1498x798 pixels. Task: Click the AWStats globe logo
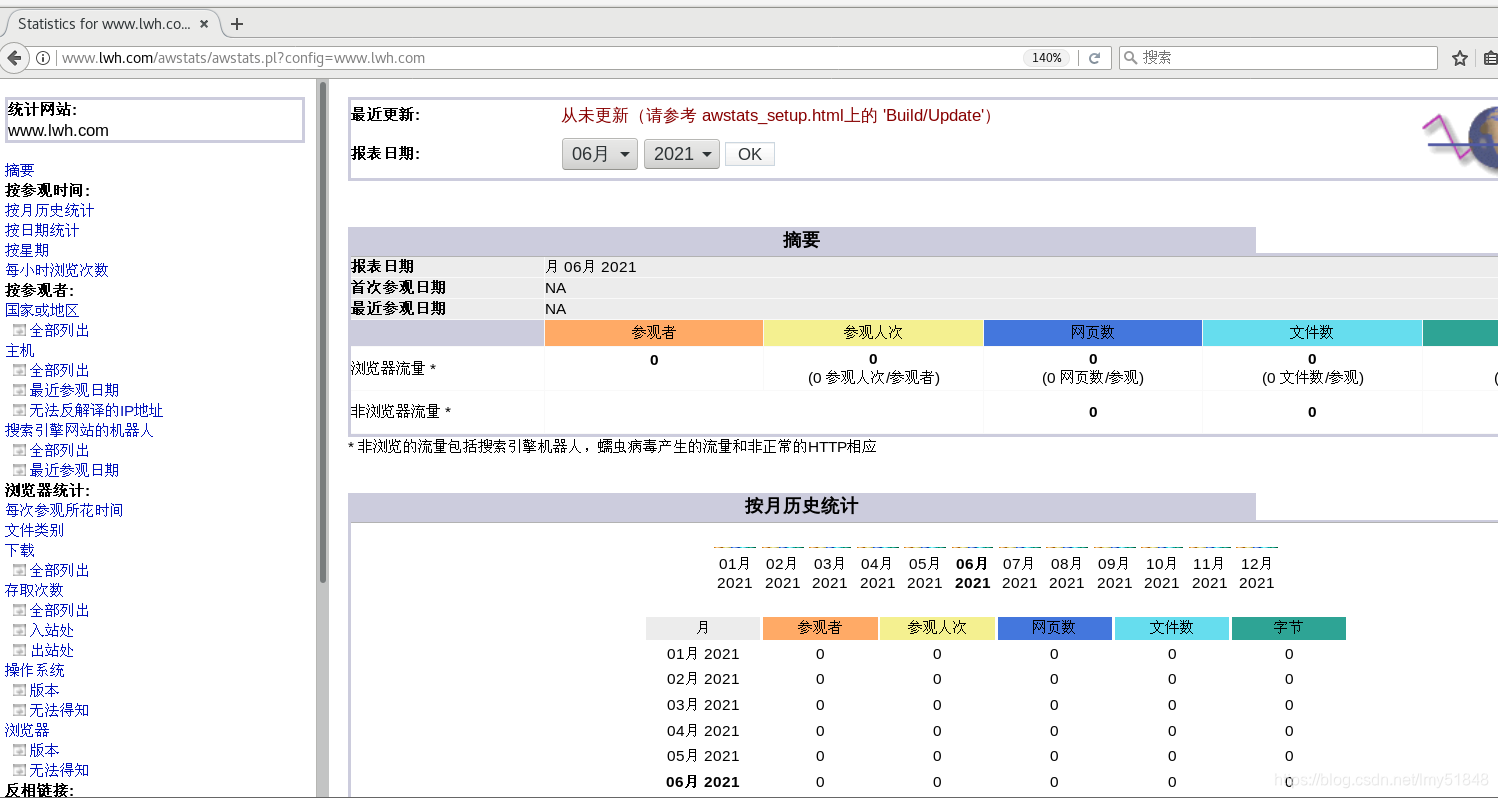coord(1462,139)
